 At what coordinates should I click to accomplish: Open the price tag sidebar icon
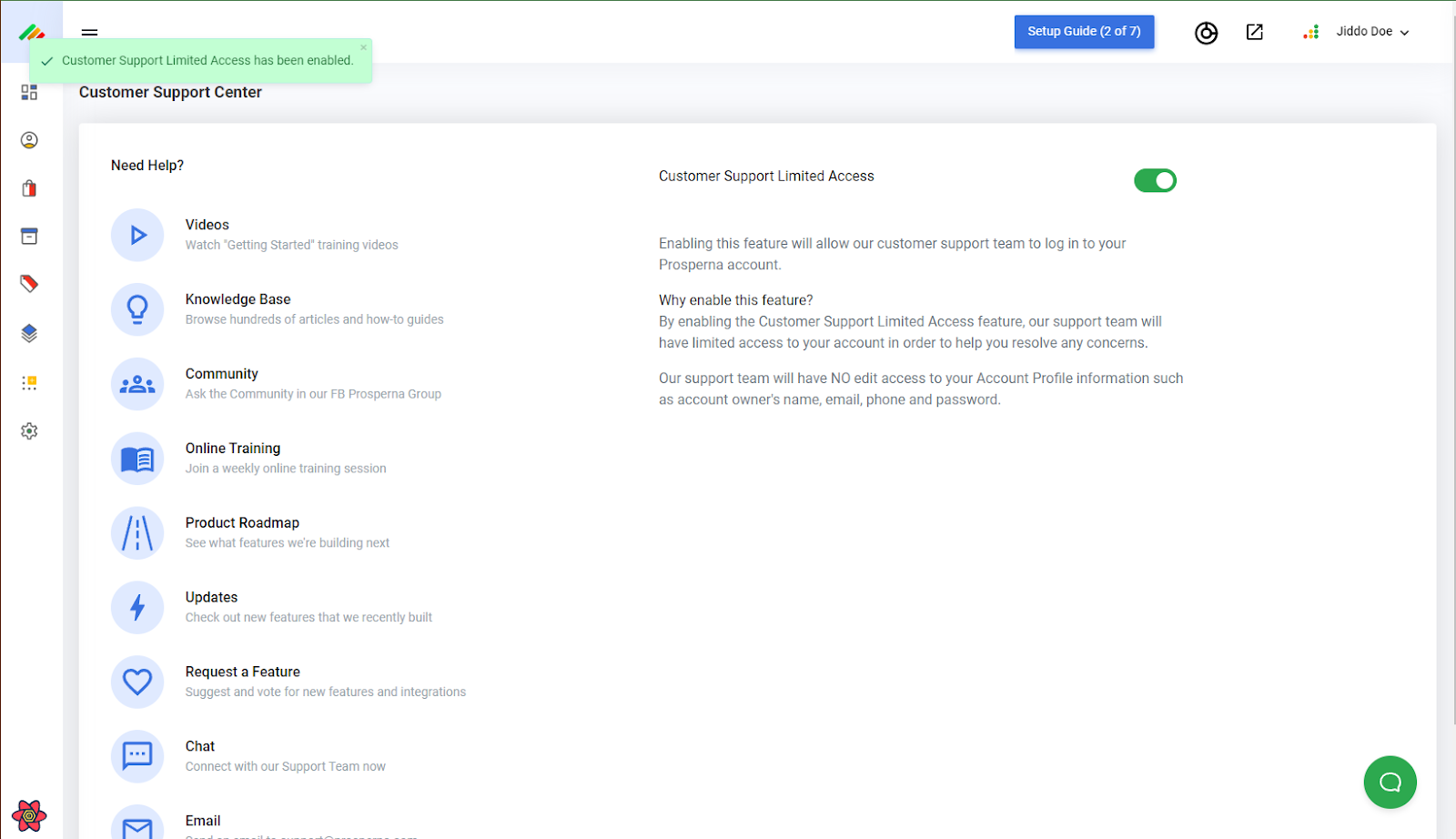tap(29, 284)
